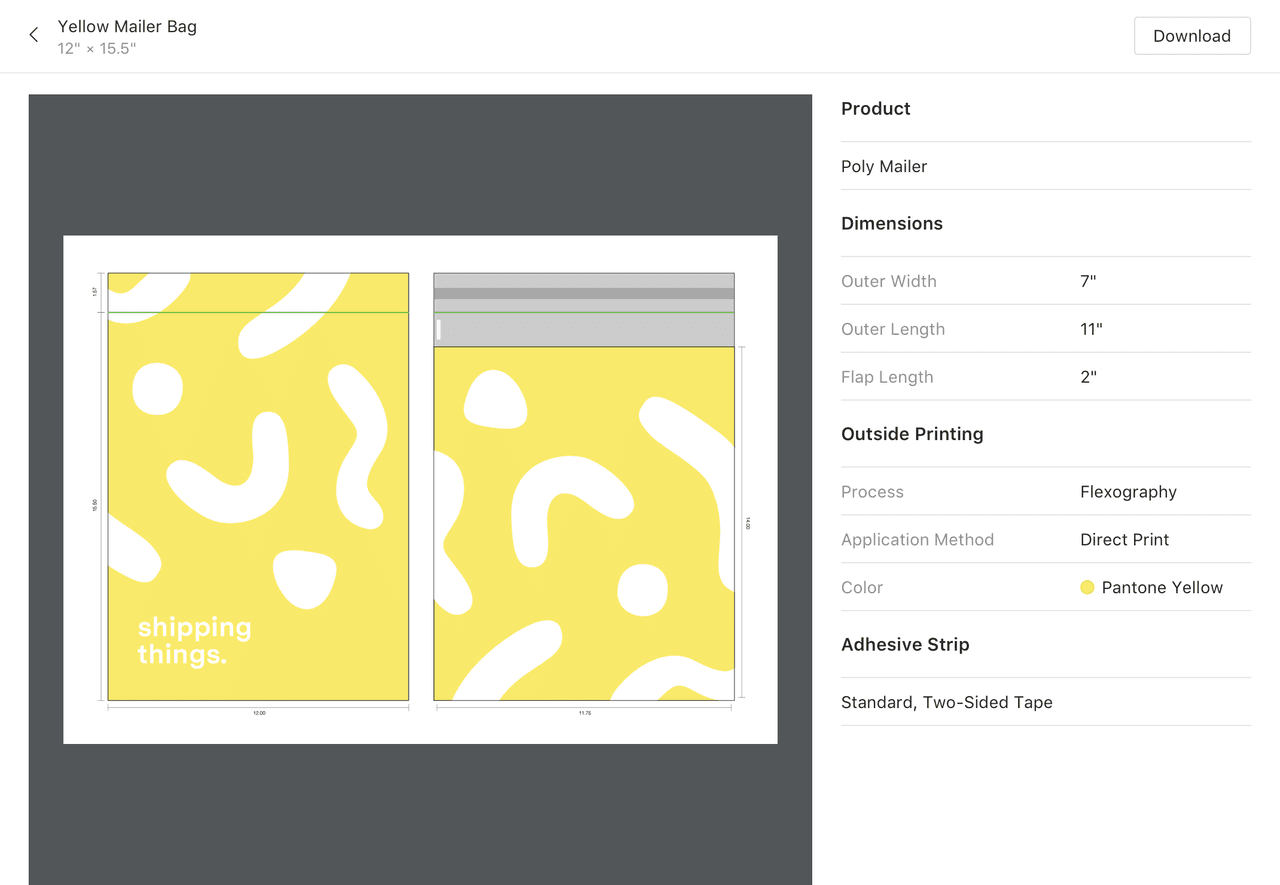
Task: Click the "shipping things." text on the mailer
Action: [194, 641]
